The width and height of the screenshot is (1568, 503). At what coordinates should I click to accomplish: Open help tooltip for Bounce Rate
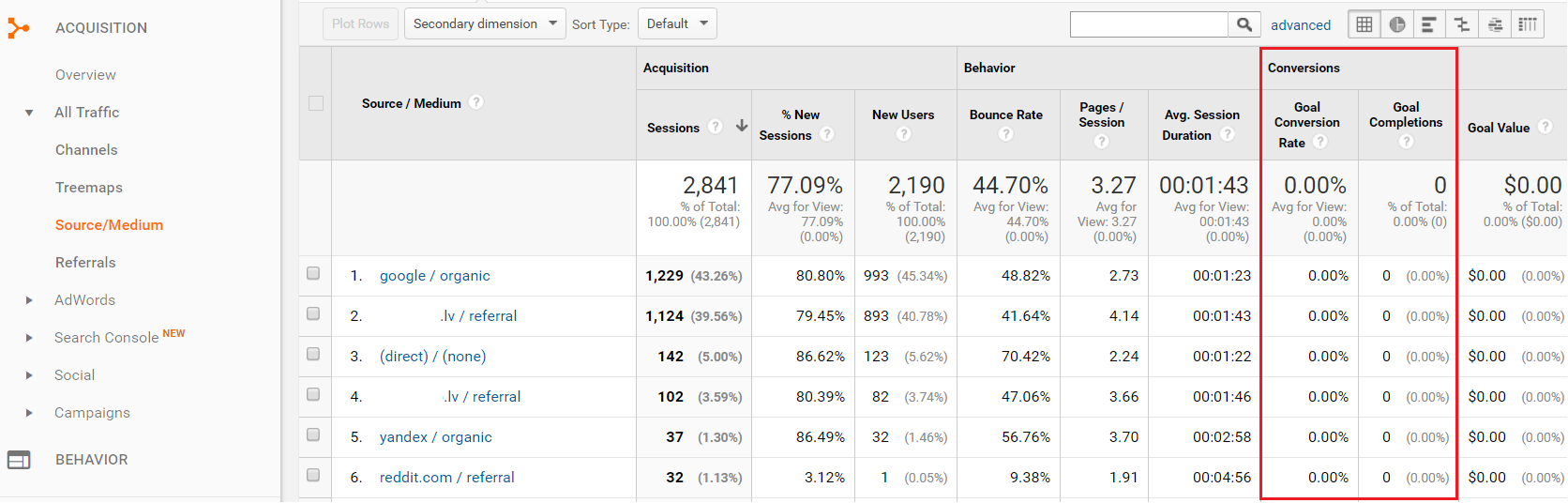tap(1006, 134)
